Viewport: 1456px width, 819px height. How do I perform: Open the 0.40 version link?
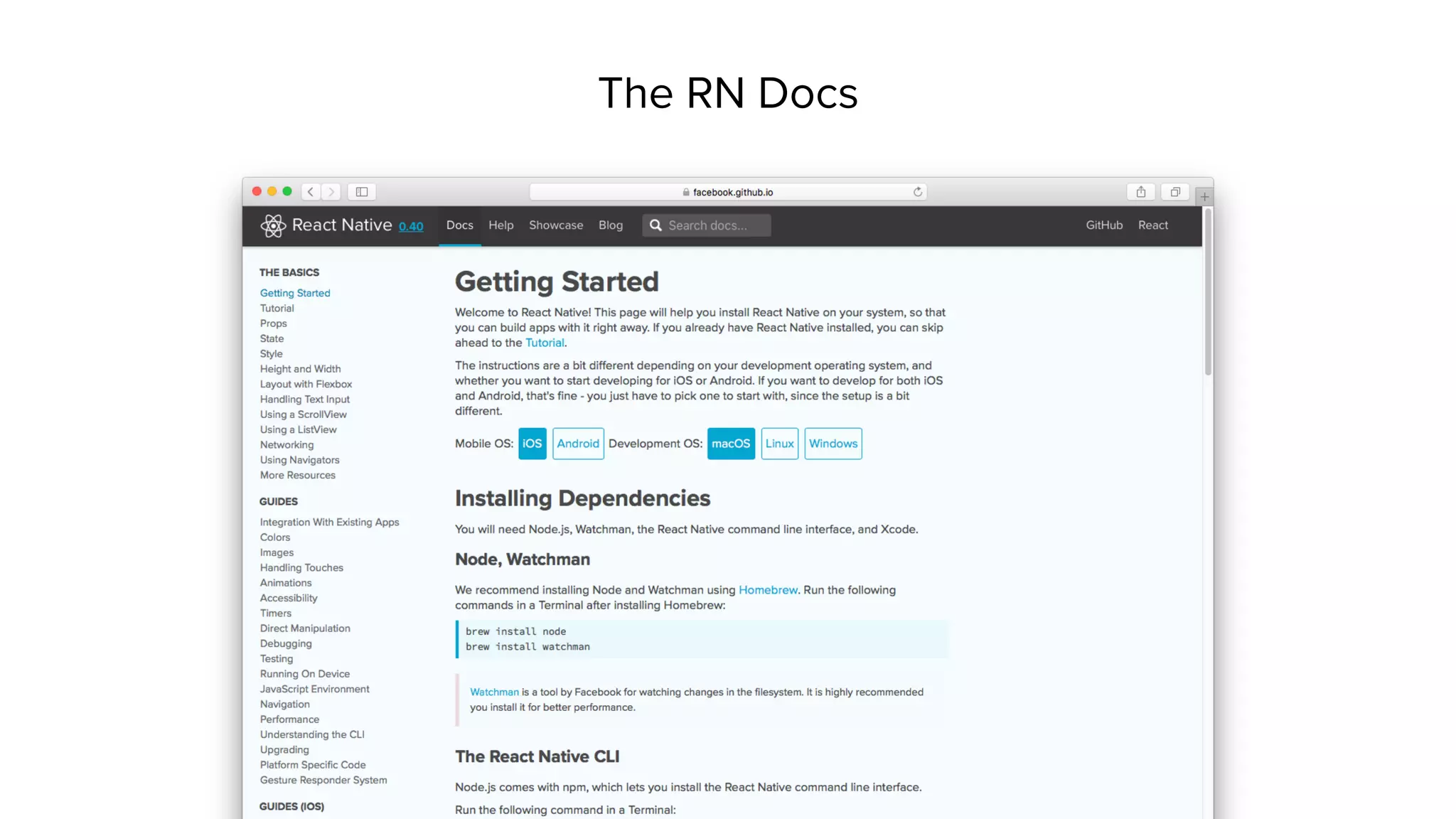pos(411,227)
